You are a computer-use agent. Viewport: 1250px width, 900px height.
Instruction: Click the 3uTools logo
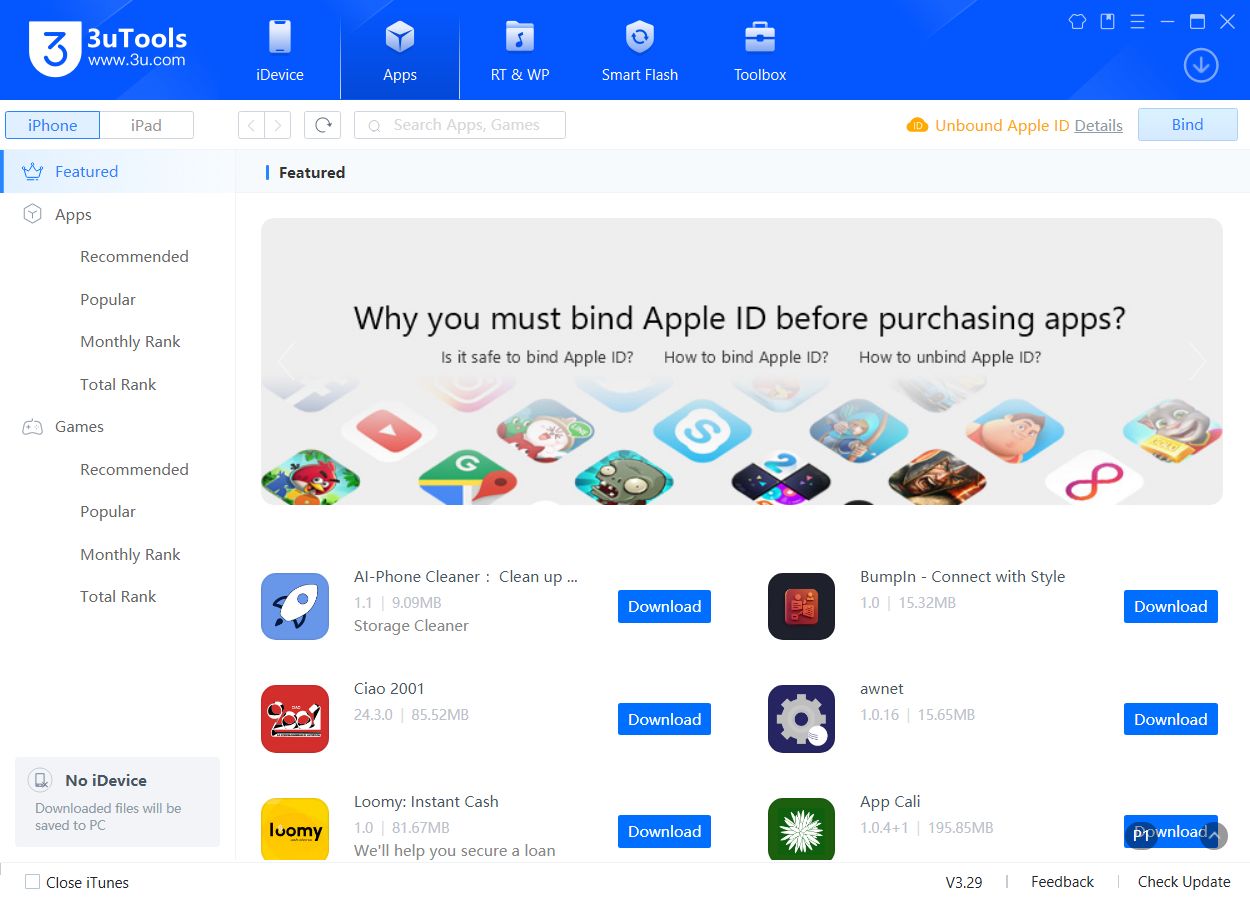(x=108, y=48)
